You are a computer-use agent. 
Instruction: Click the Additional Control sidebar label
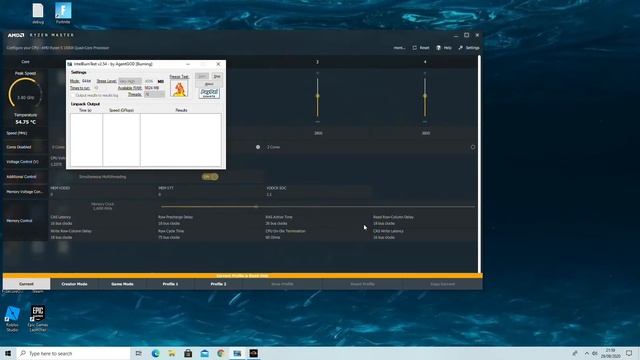(21, 177)
